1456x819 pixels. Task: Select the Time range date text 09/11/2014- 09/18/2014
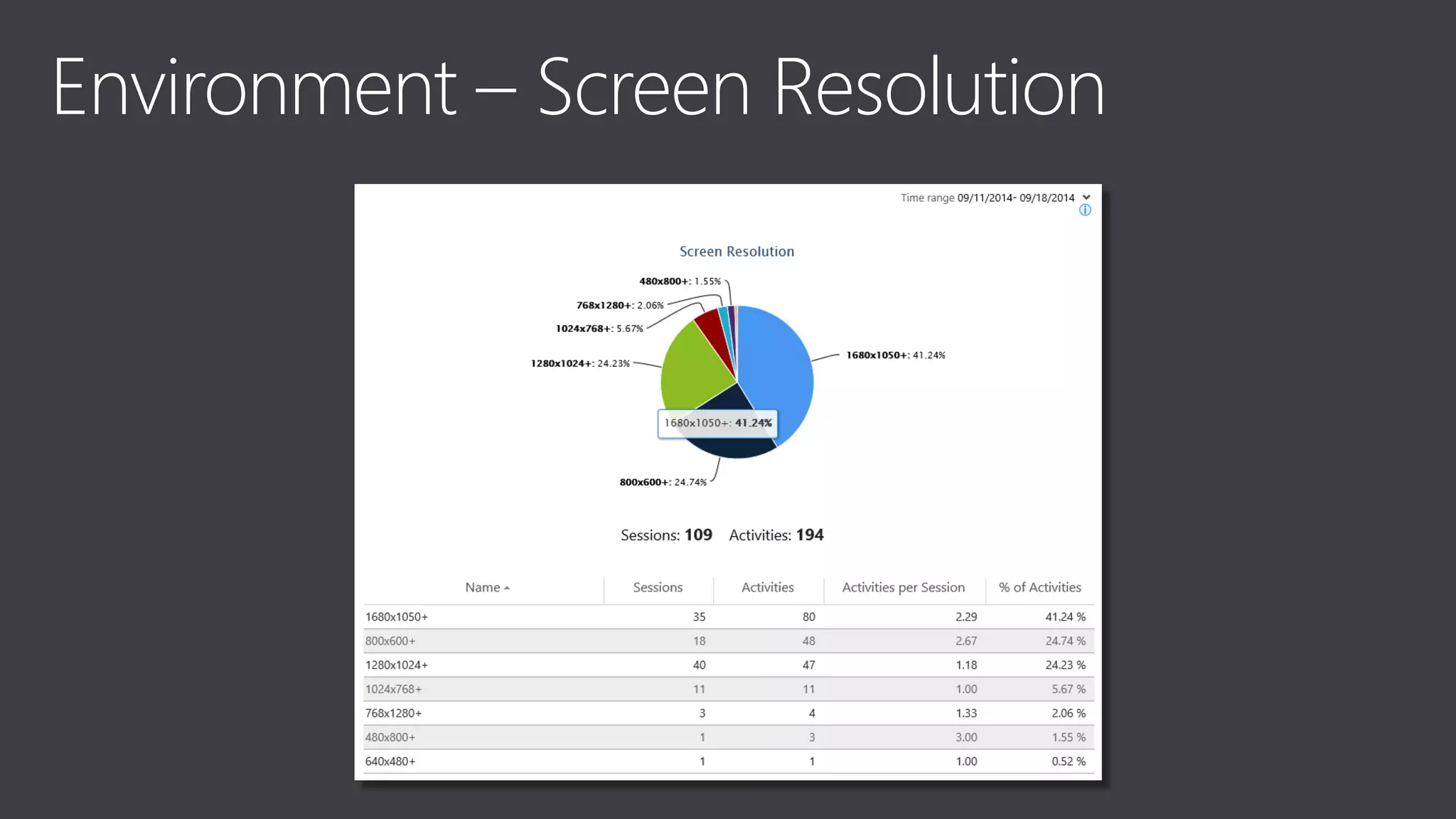click(1016, 198)
